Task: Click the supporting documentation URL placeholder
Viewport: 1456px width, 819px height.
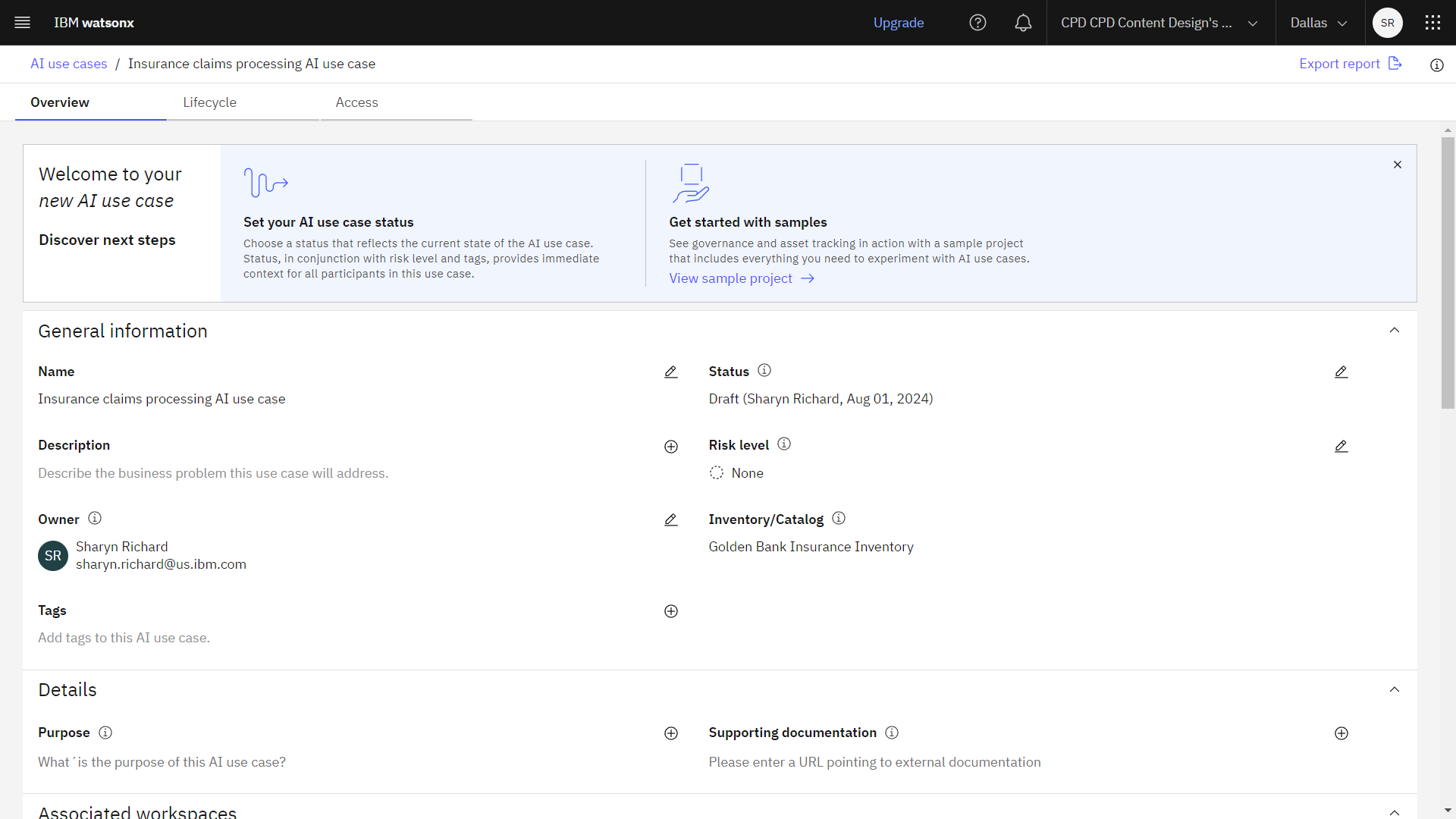Action: click(874, 762)
